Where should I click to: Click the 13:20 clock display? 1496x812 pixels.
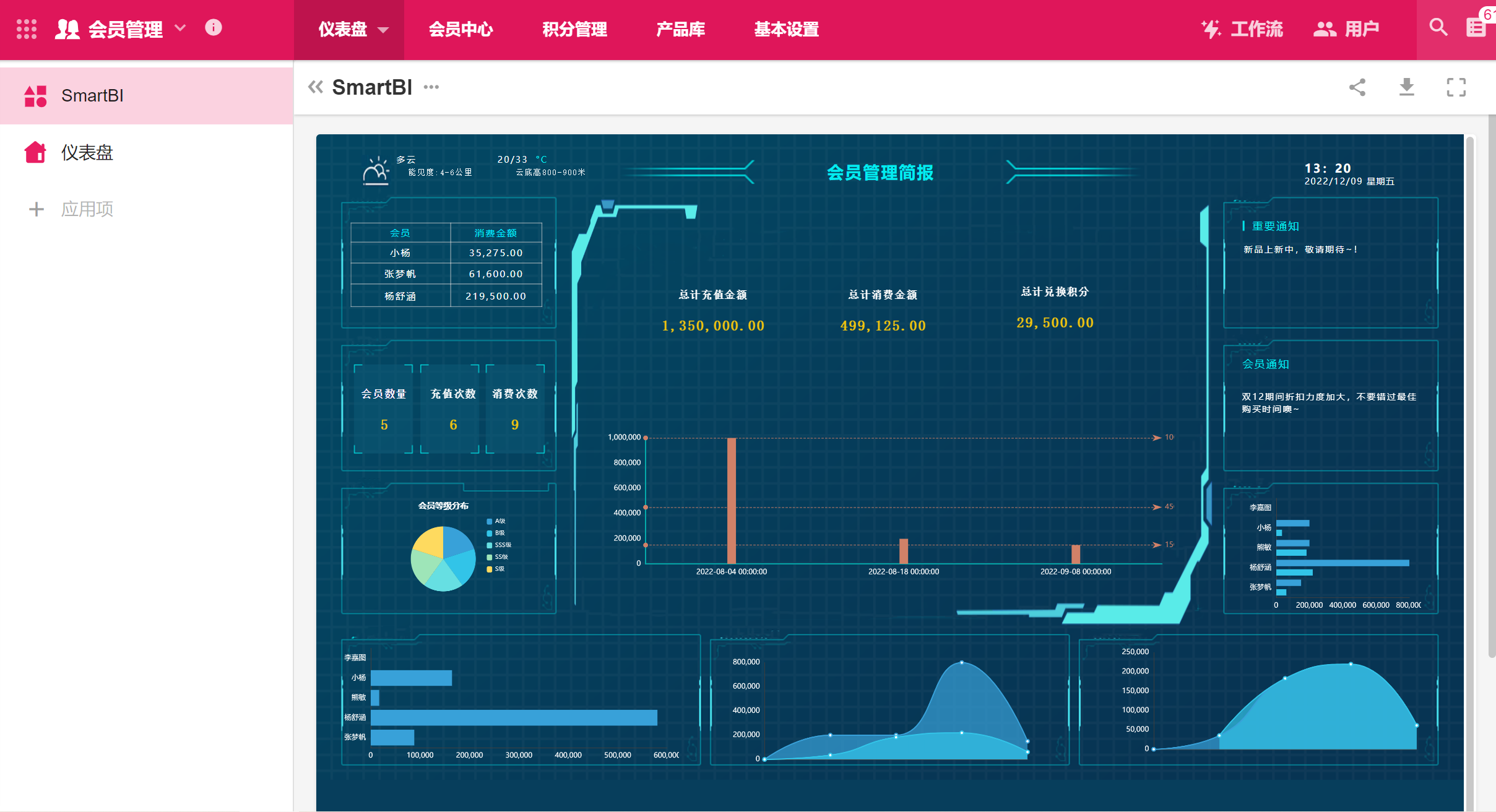point(1328,168)
